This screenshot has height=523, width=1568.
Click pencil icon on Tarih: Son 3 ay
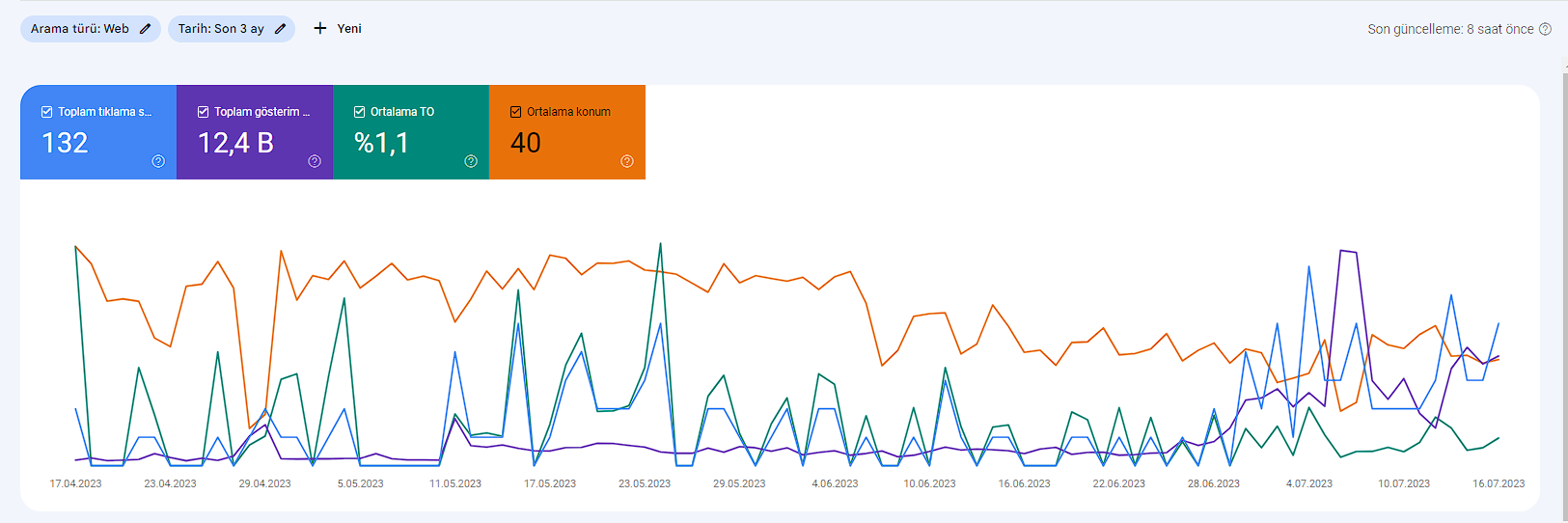coord(280,29)
